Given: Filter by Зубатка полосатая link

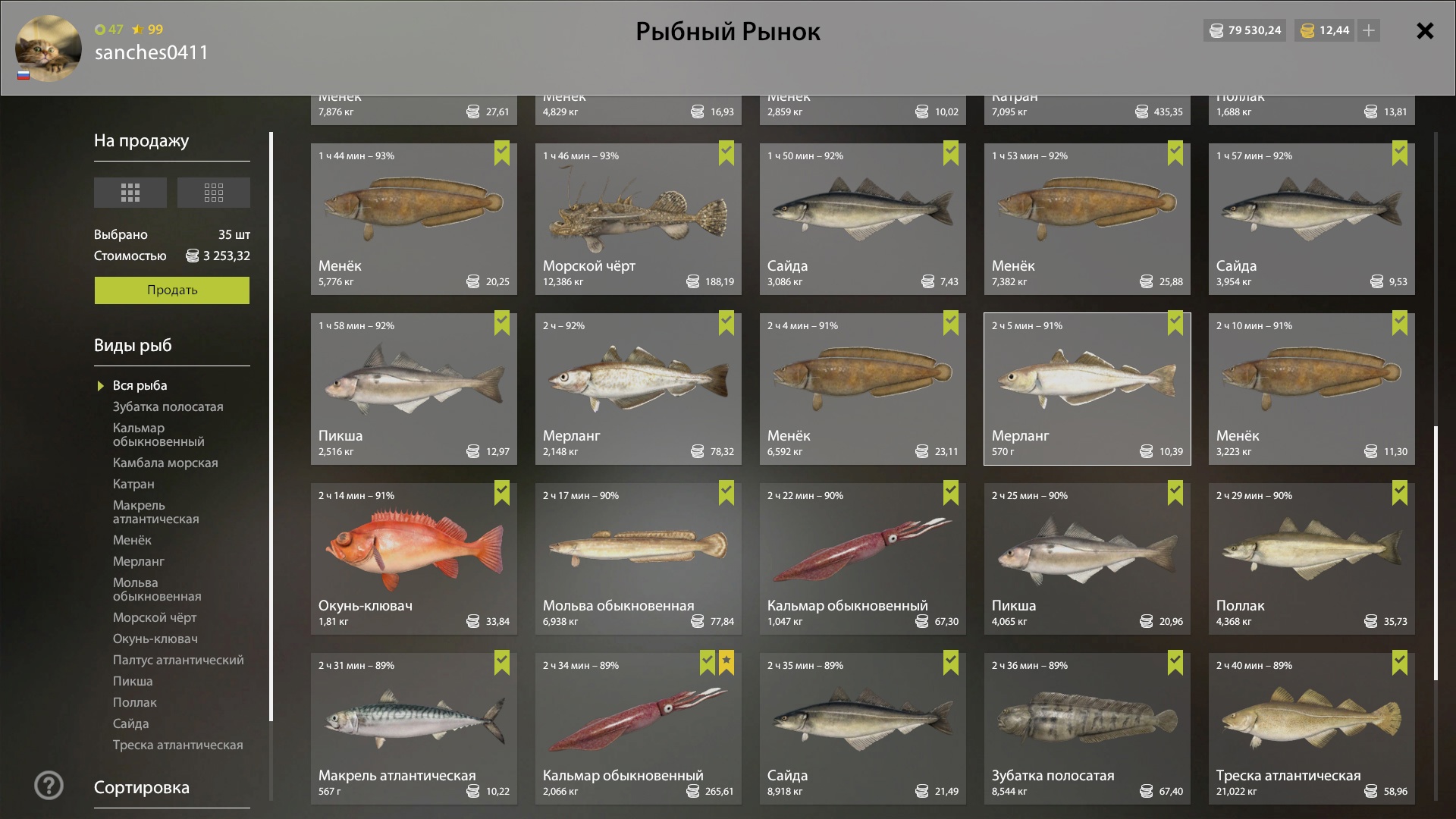Looking at the screenshot, I should [x=168, y=406].
